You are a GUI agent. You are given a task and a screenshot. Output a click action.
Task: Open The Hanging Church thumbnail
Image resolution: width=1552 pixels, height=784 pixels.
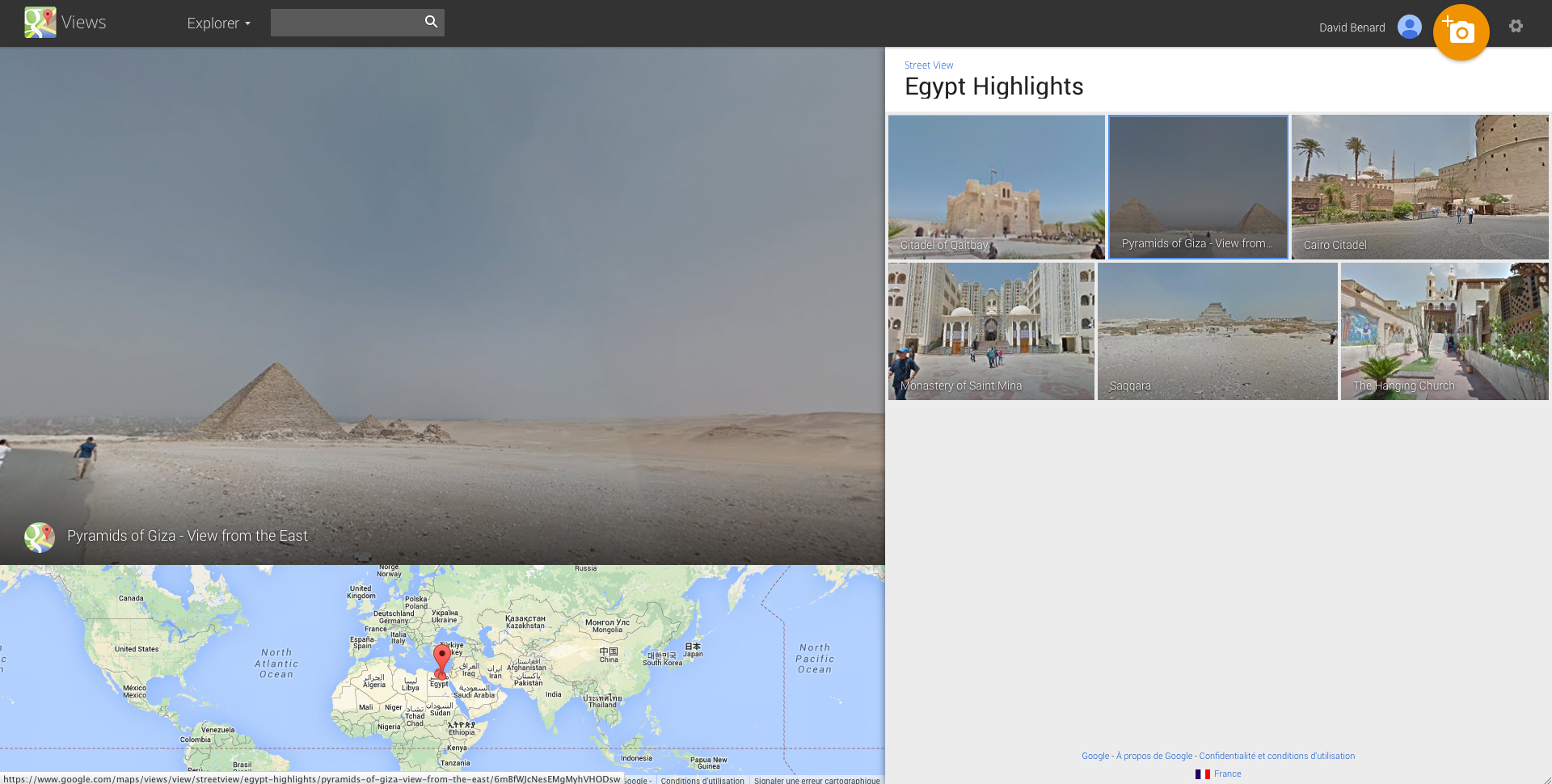(x=1444, y=331)
